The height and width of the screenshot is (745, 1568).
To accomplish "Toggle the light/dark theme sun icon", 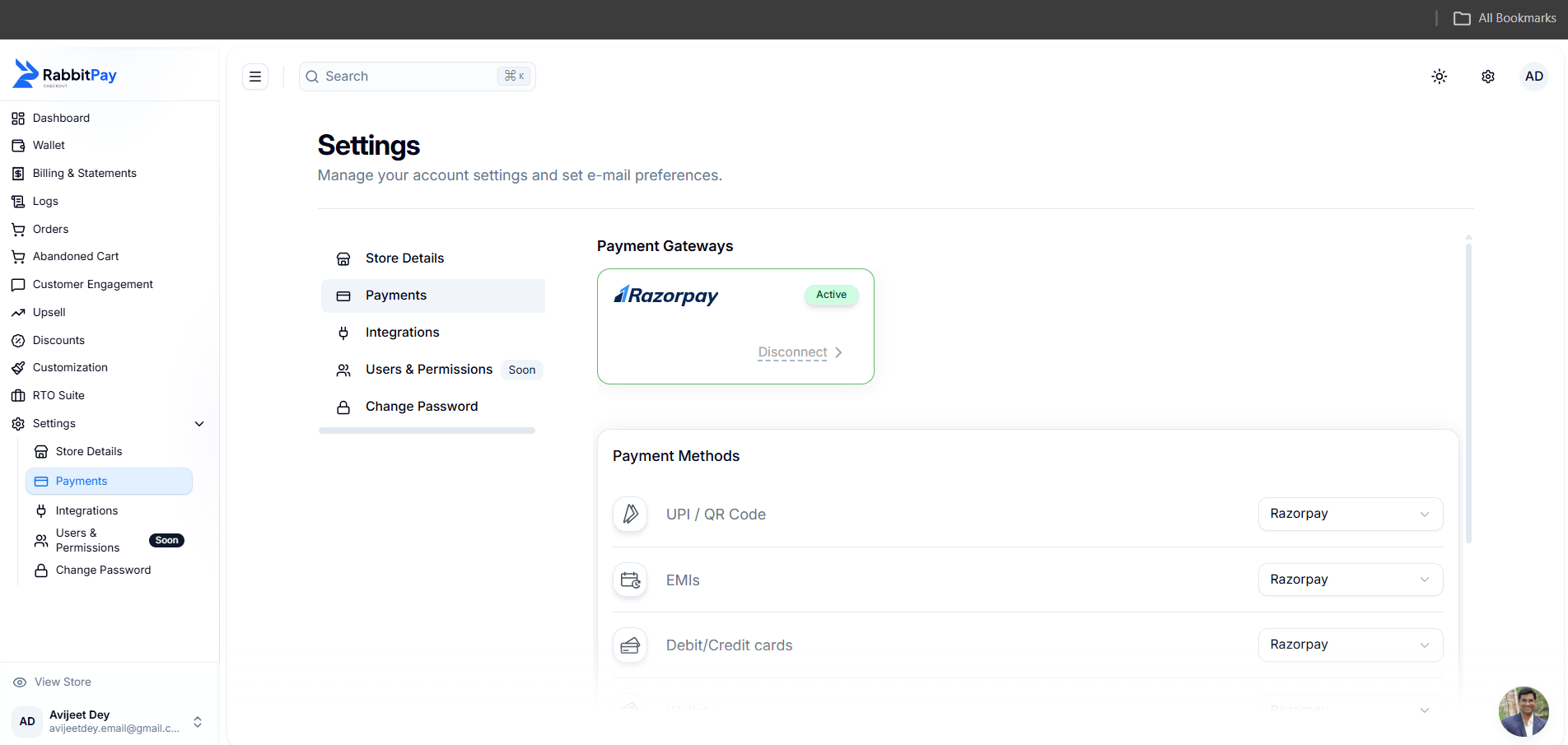I will point(1439,77).
